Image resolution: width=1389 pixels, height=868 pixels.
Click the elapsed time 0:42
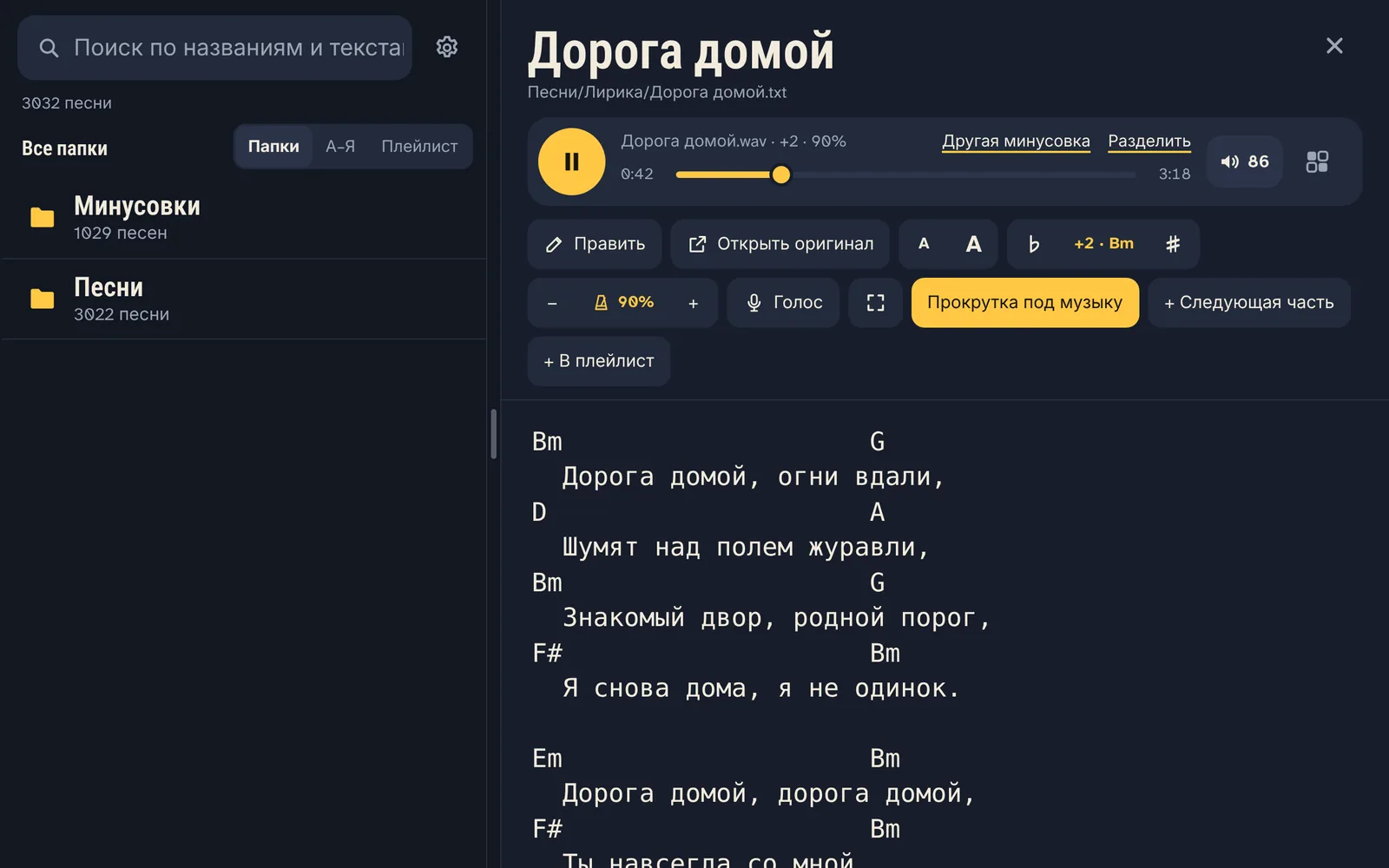637,174
